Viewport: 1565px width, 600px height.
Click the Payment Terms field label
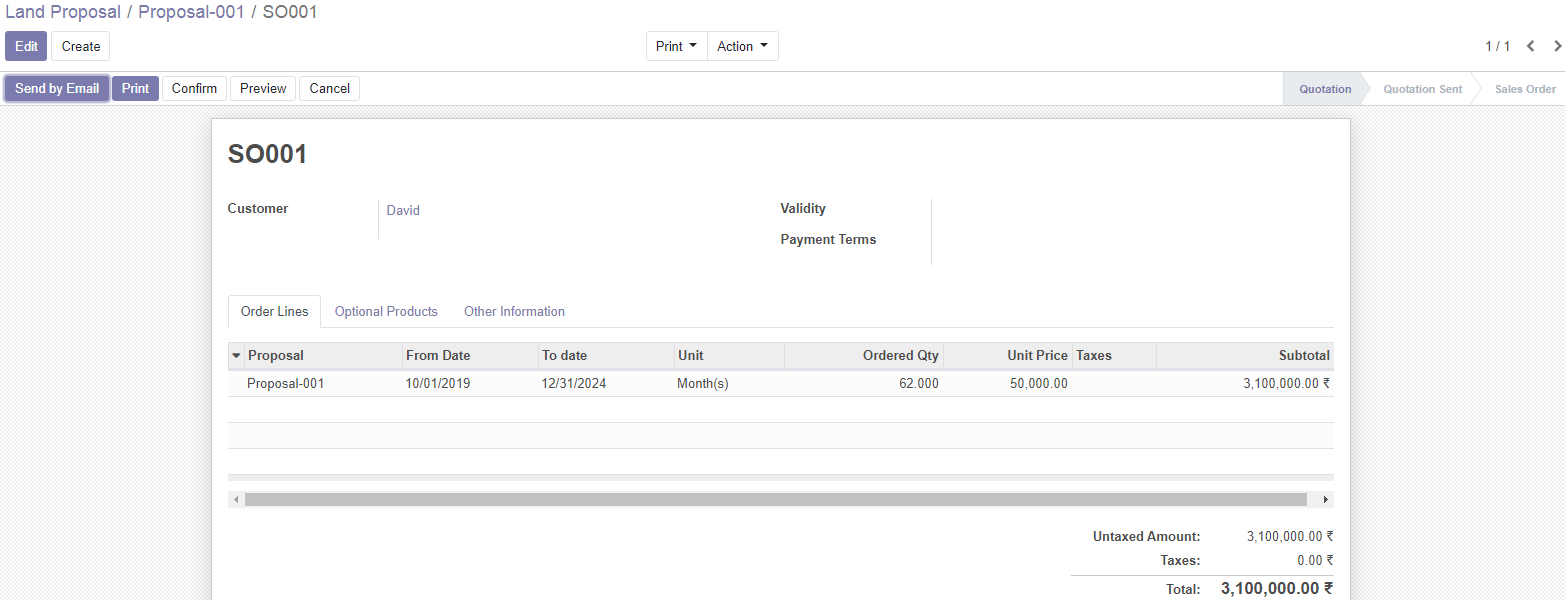tap(828, 240)
